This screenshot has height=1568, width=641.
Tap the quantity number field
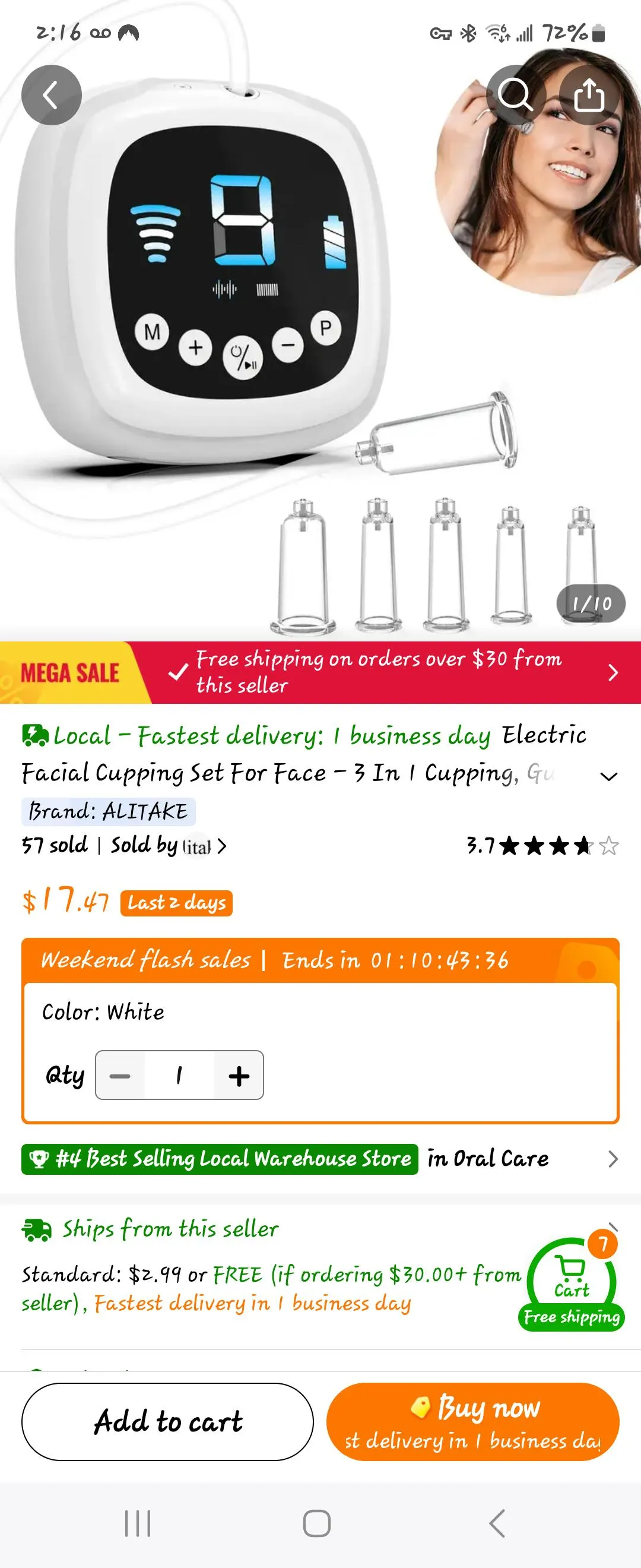point(179,1076)
